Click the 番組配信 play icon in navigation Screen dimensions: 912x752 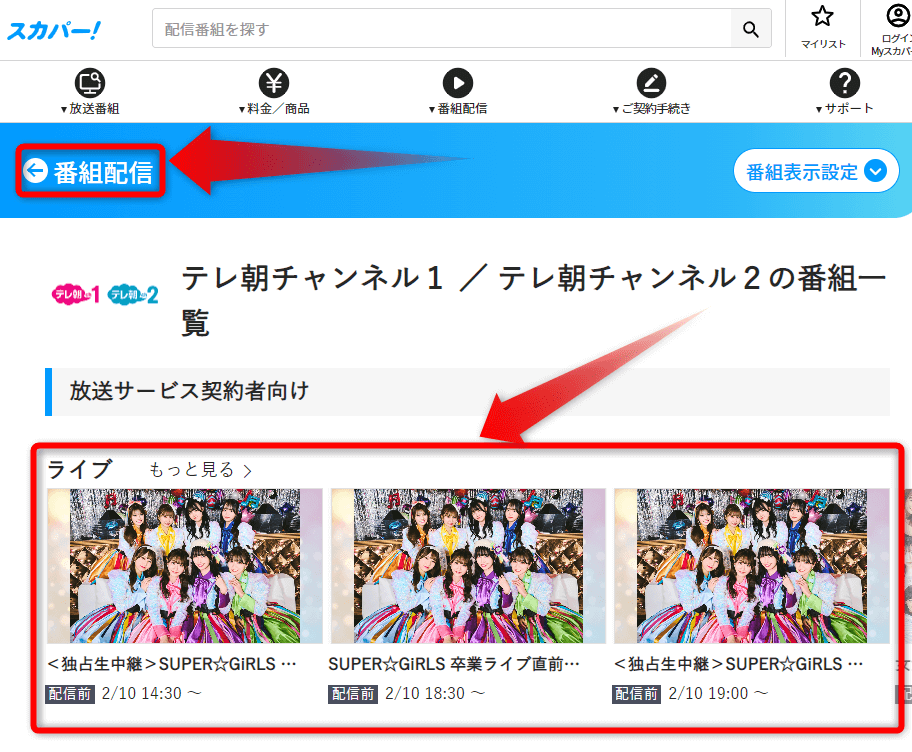(x=458, y=83)
